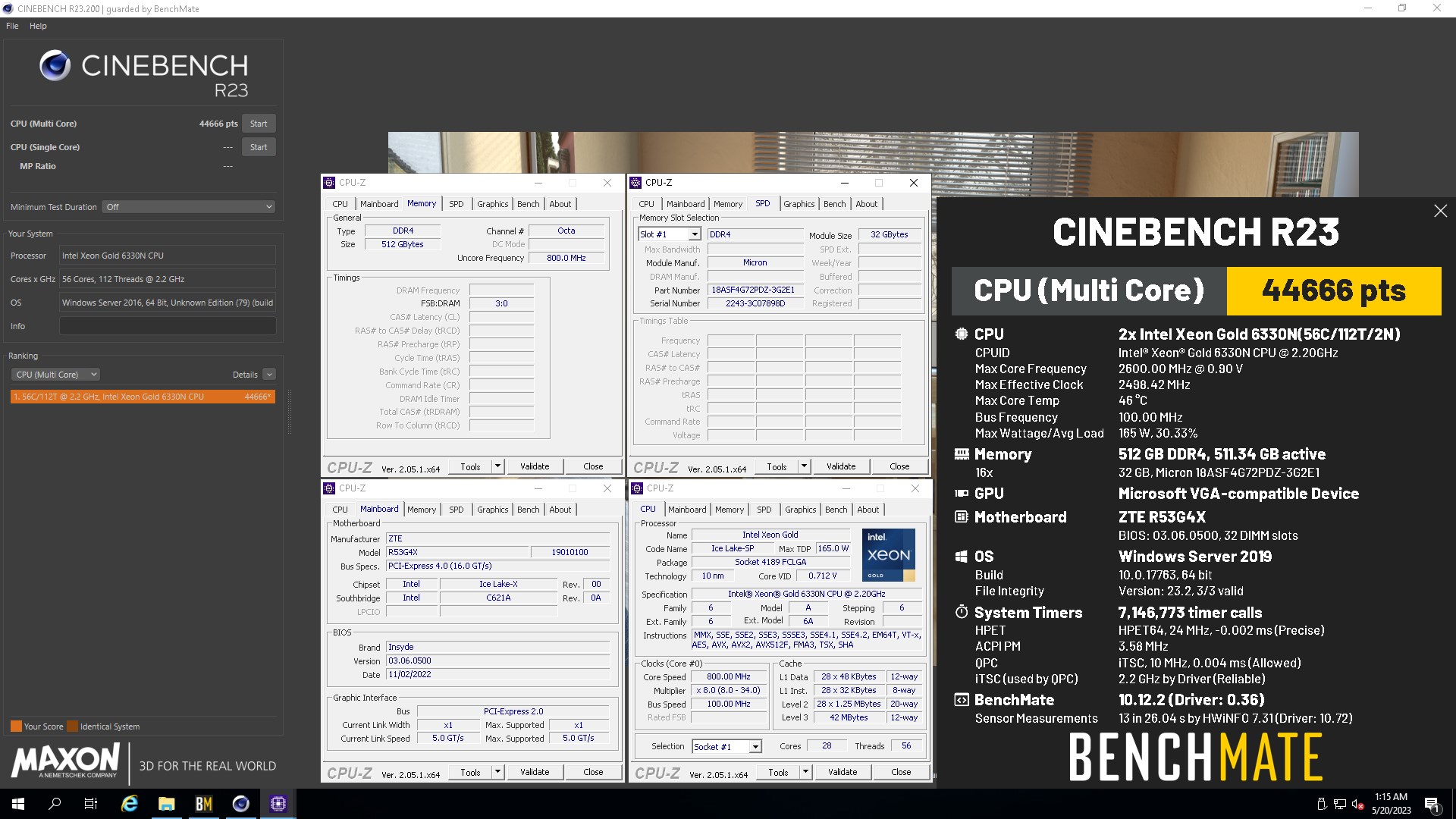This screenshot has width=1456, height=819.
Task: Click CPU-Z Memory window title icon
Action: click(x=329, y=183)
